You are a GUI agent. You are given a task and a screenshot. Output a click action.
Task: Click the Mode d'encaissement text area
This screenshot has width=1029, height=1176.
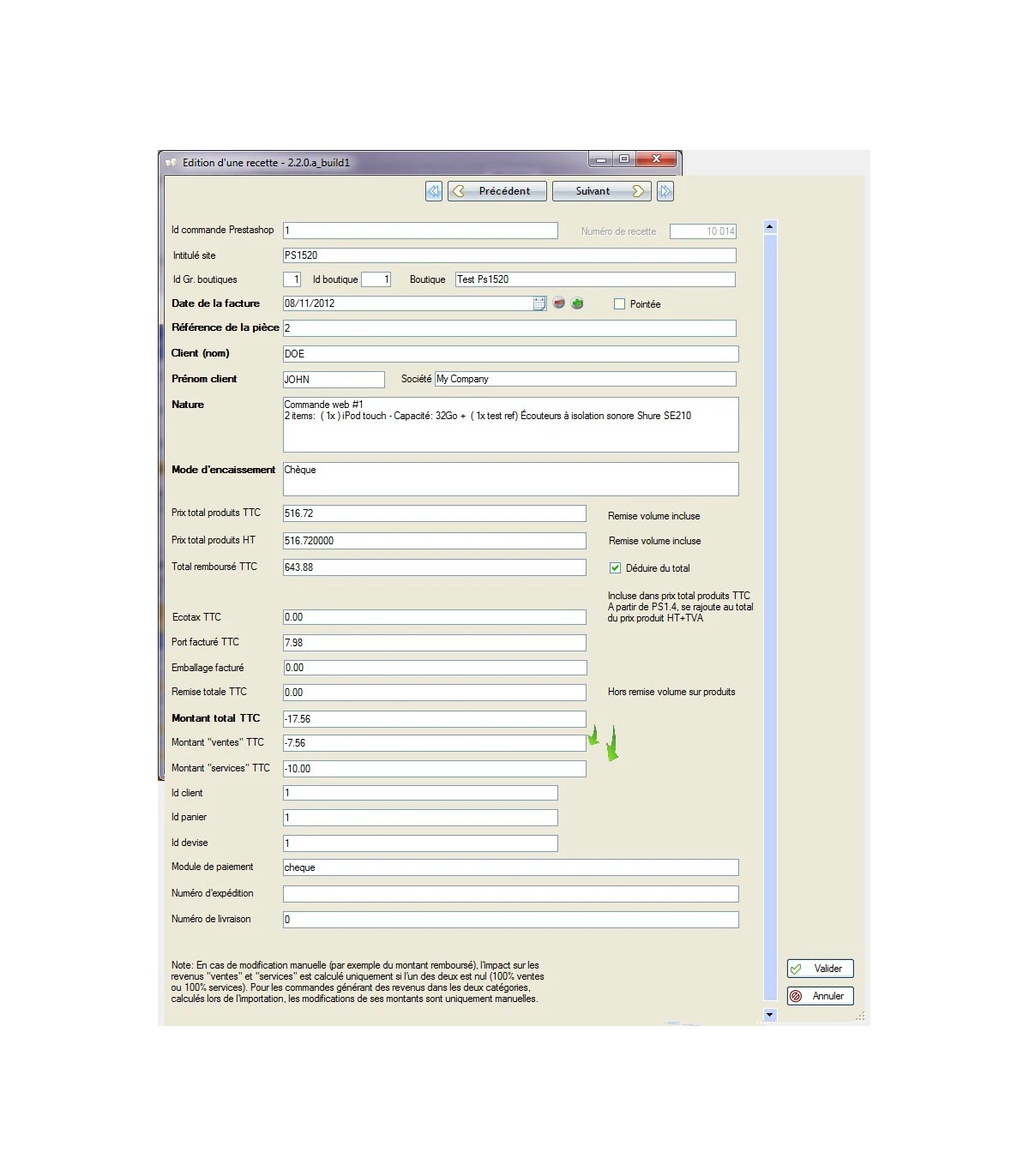510,479
